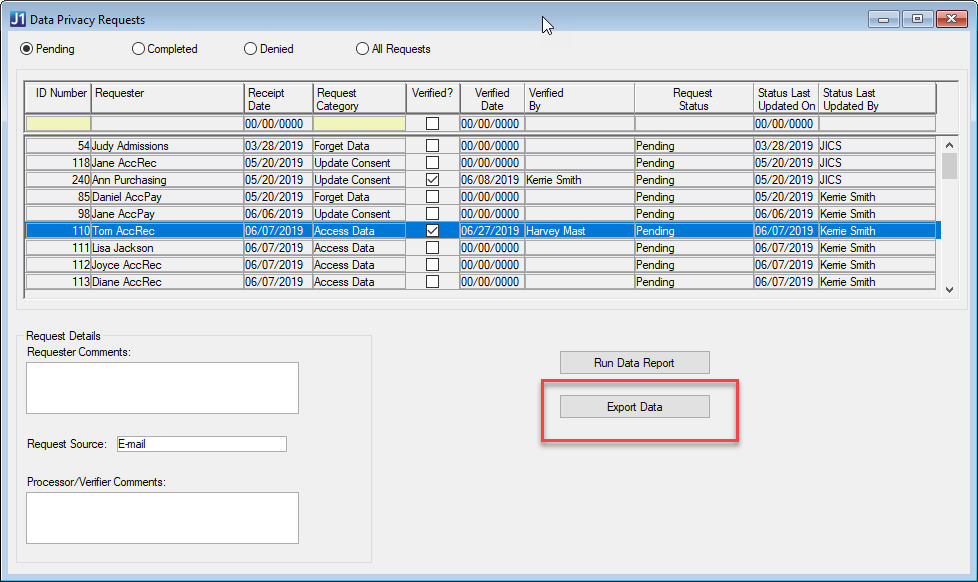Select the Pending radio button

click(27, 49)
